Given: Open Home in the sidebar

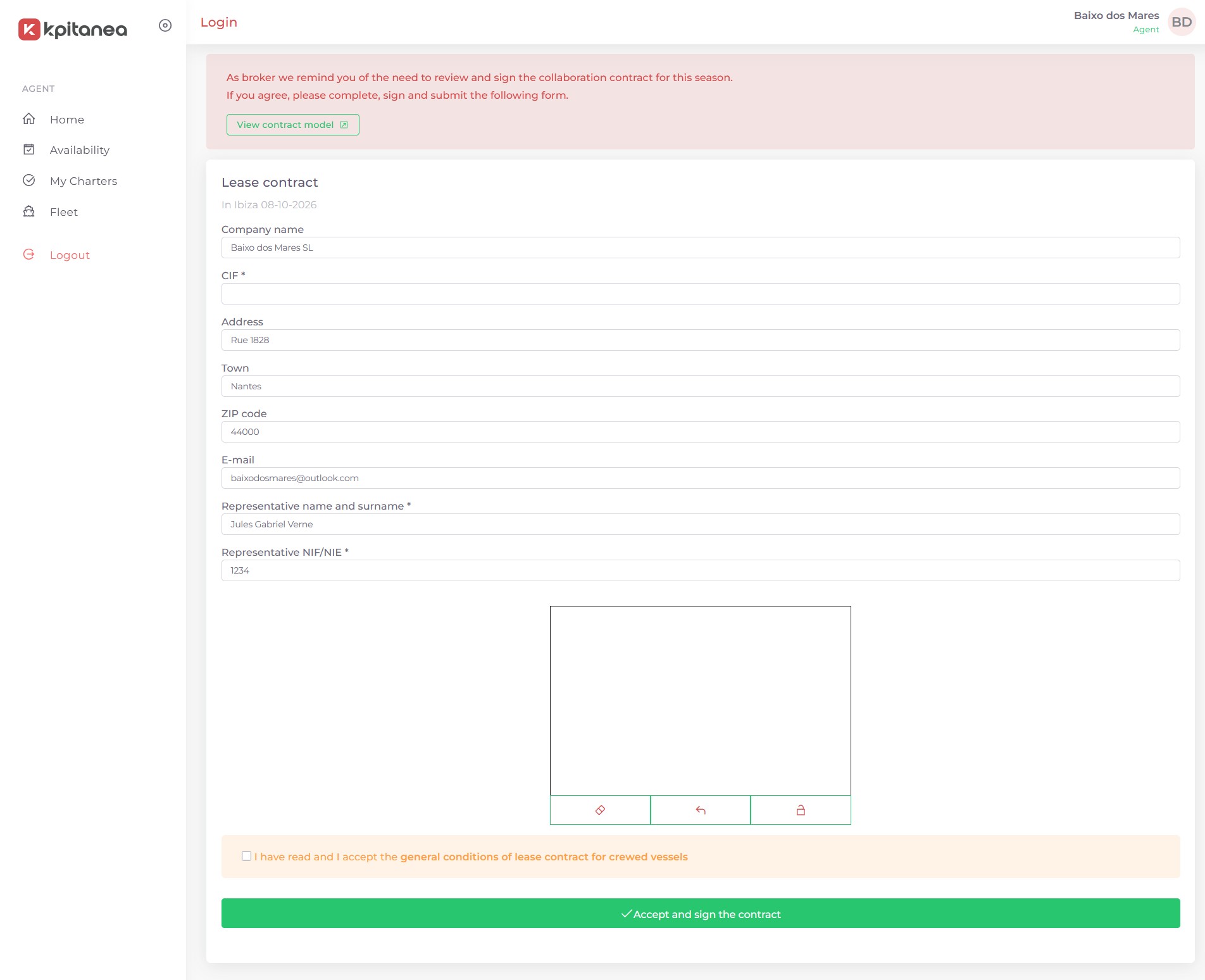Looking at the screenshot, I should 66,120.
